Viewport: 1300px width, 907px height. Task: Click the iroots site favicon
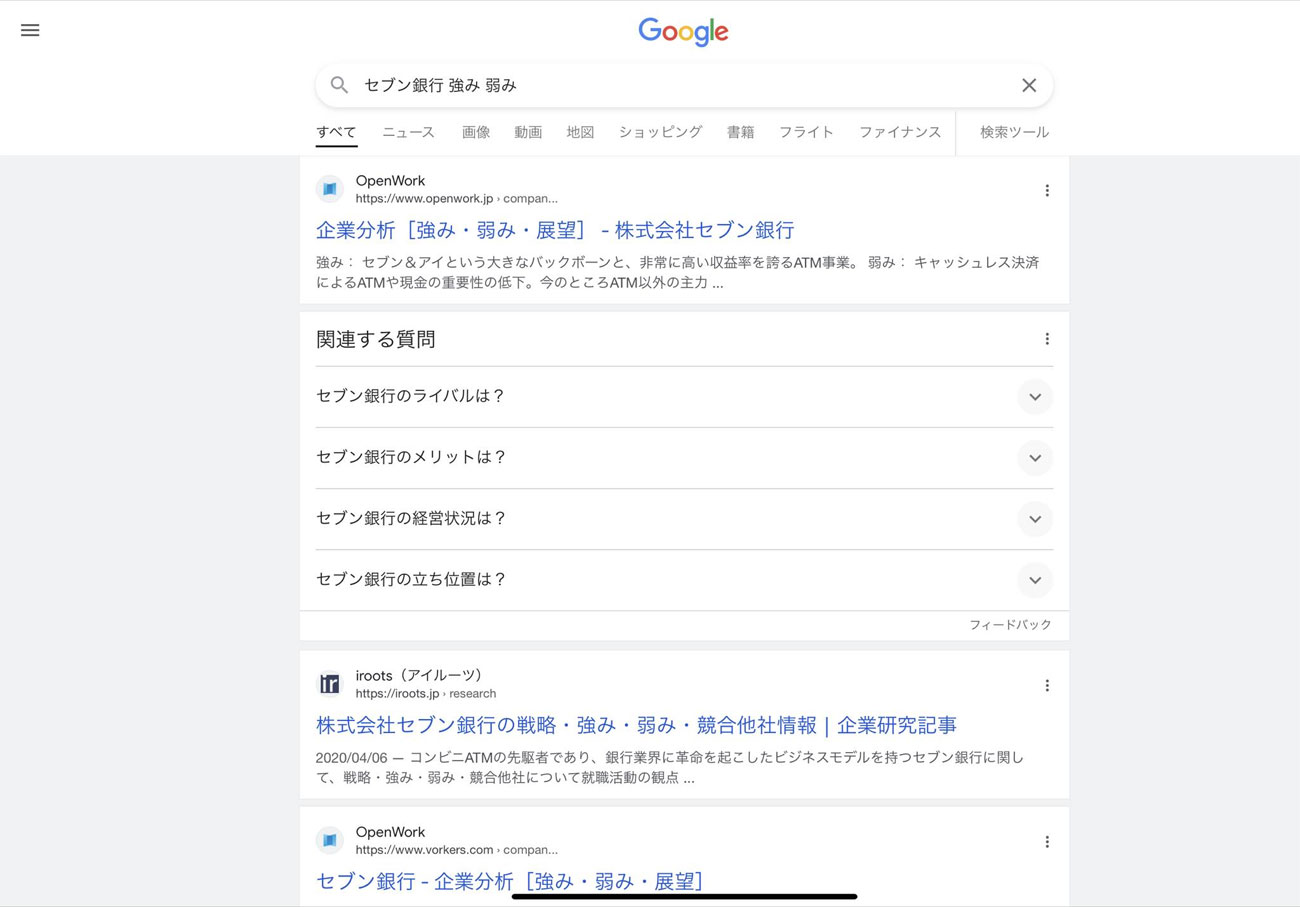330,684
